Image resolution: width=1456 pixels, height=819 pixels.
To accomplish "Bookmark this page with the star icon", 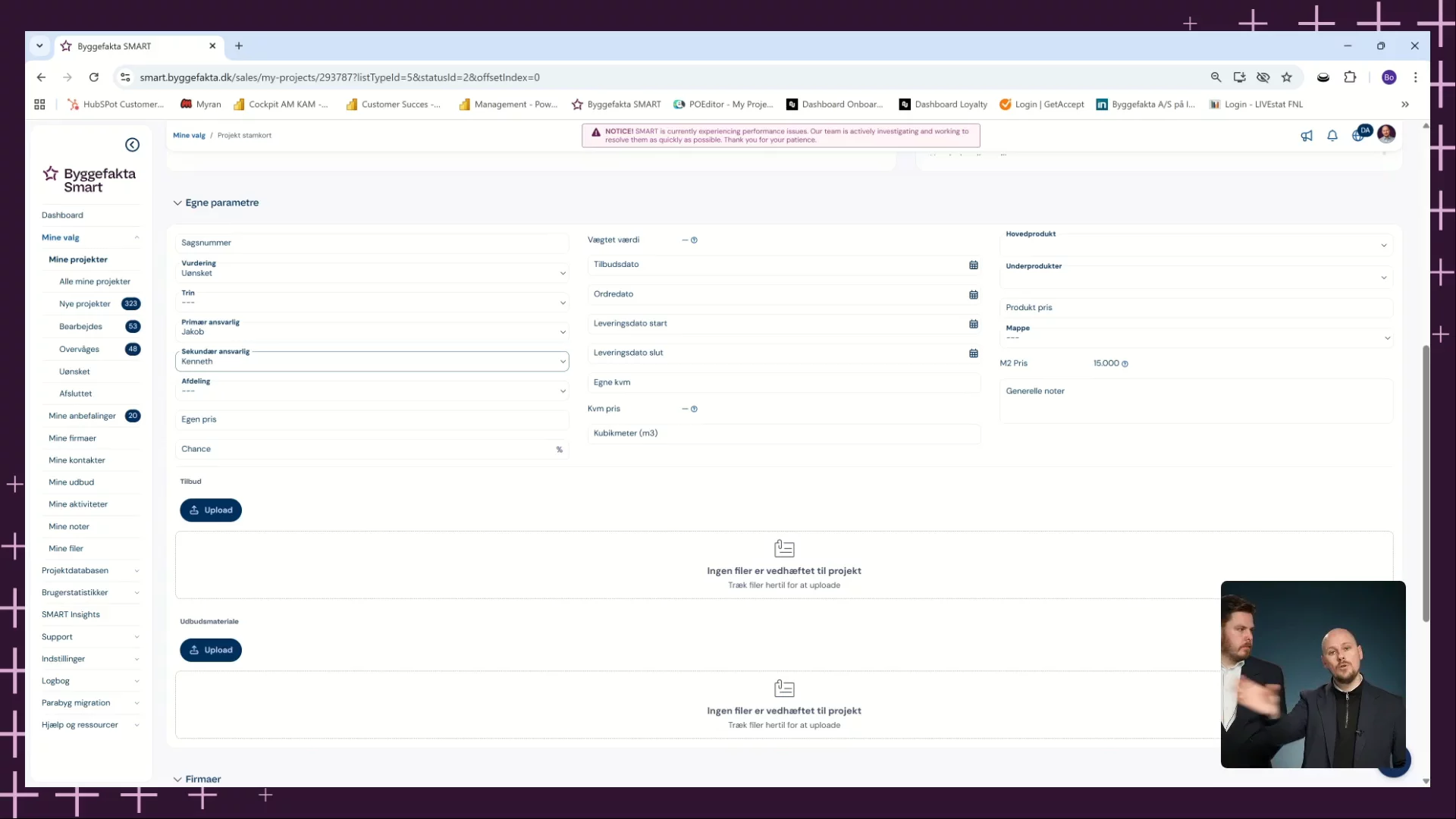I will [1286, 77].
